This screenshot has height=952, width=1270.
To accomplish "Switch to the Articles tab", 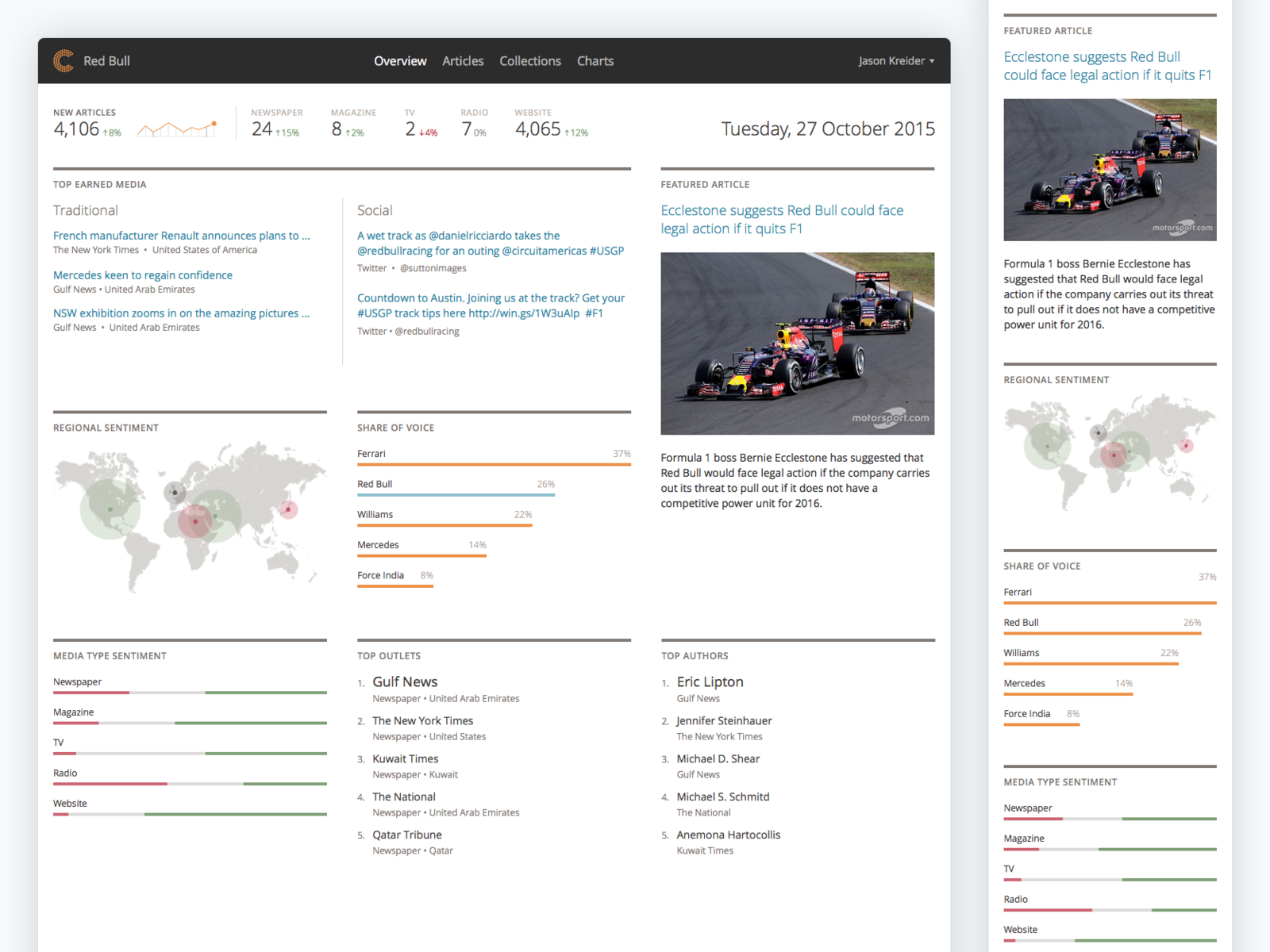I will click(463, 60).
